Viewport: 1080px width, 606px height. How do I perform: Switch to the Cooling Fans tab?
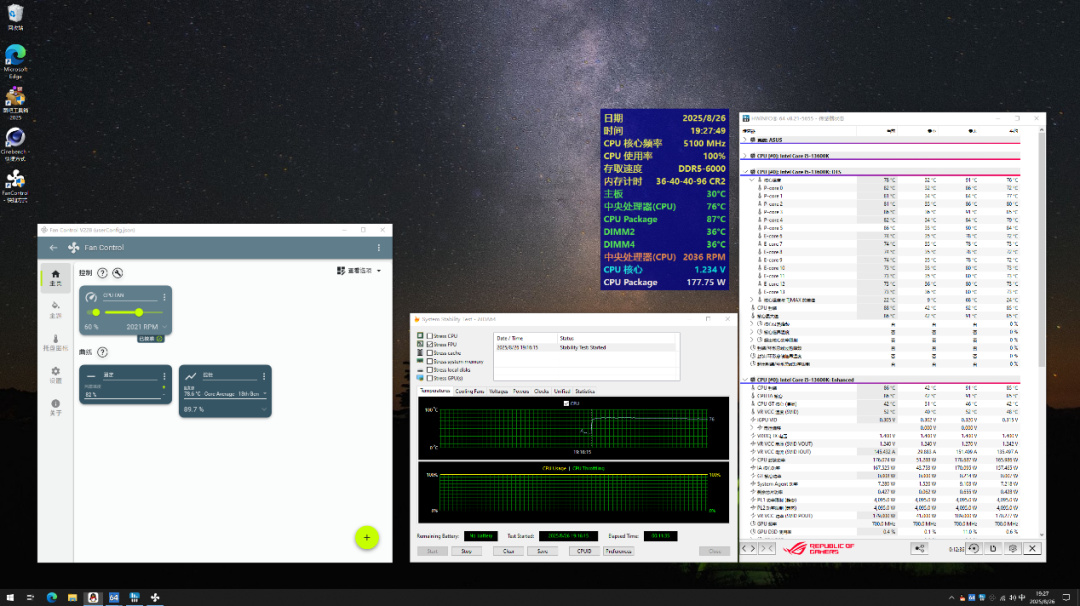tap(470, 391)
